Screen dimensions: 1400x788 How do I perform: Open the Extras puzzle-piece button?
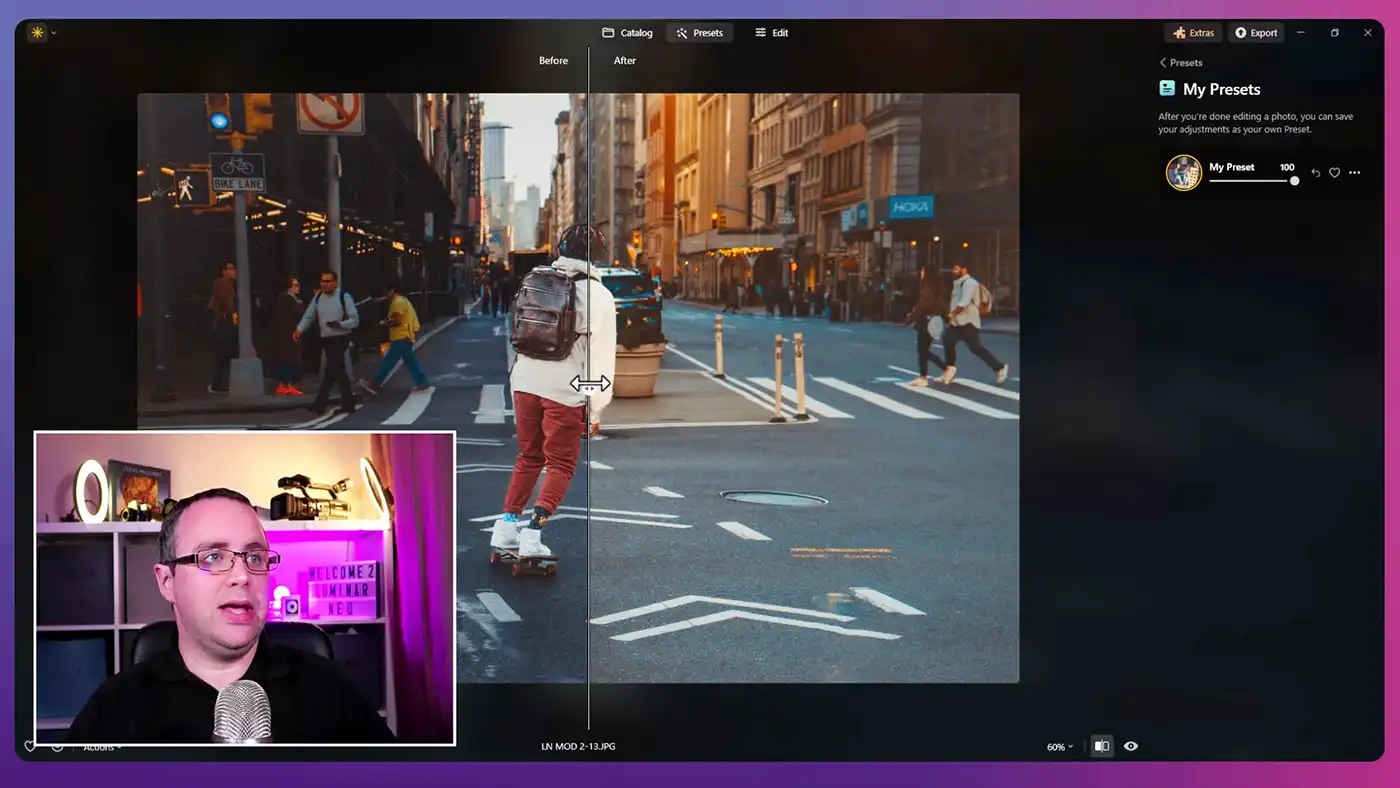pos(1194,33)
